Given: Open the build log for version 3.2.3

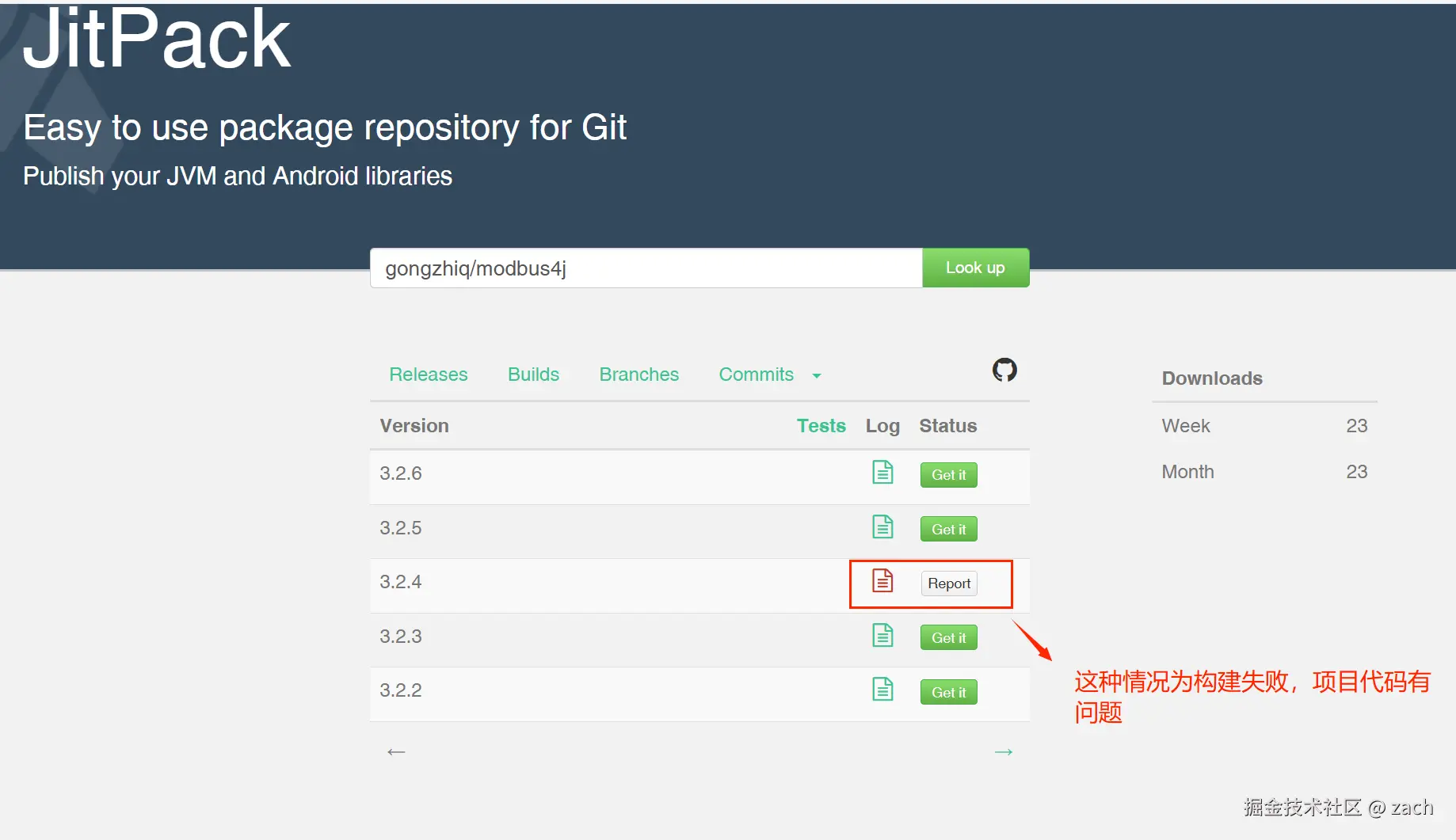Looking at the screenshot, I should tap(882, 636).
